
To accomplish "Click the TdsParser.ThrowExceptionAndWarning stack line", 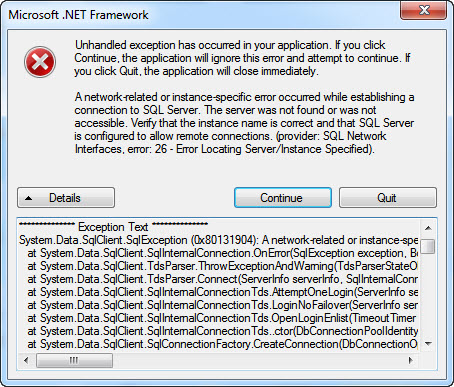I will [x=223, y=266].
